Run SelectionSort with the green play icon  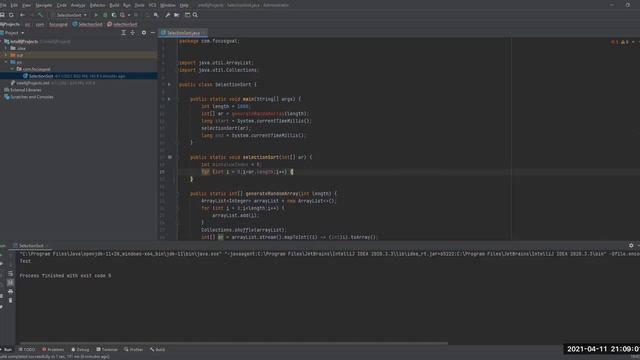click(x=96, y=15)
